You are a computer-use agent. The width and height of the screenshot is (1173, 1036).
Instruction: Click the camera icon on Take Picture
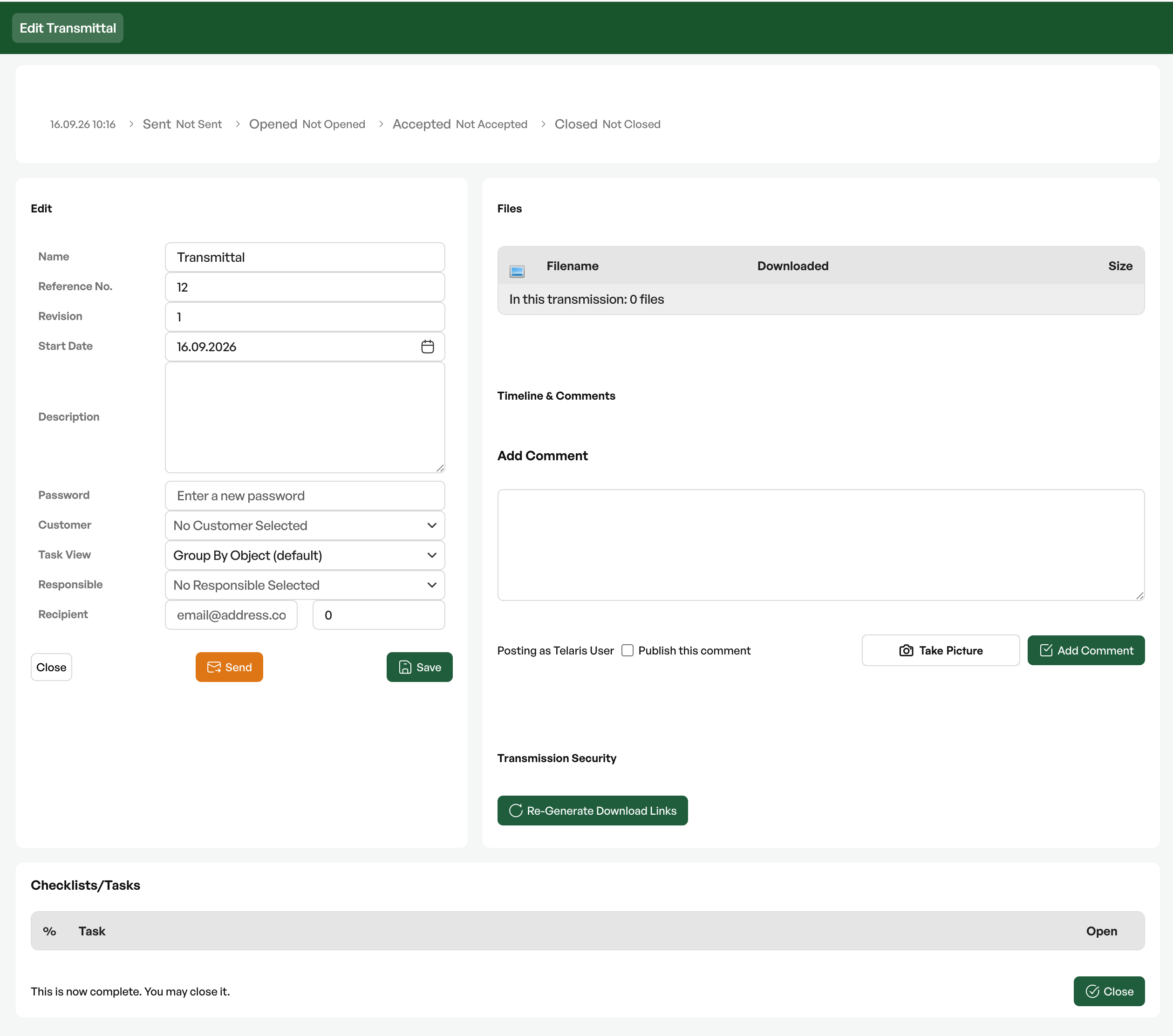[906, 650]
